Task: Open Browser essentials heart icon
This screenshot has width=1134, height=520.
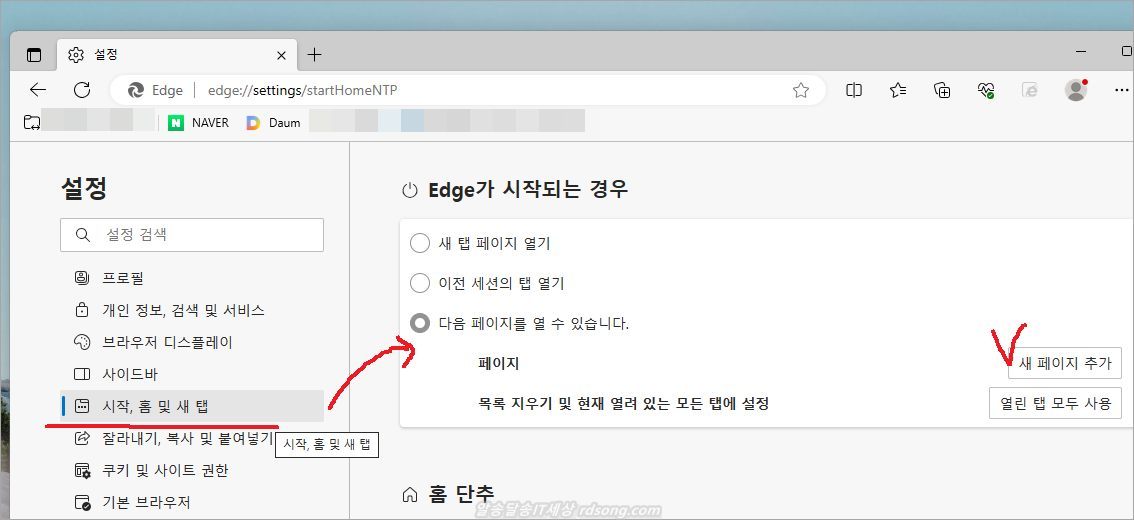Action: 986,90
